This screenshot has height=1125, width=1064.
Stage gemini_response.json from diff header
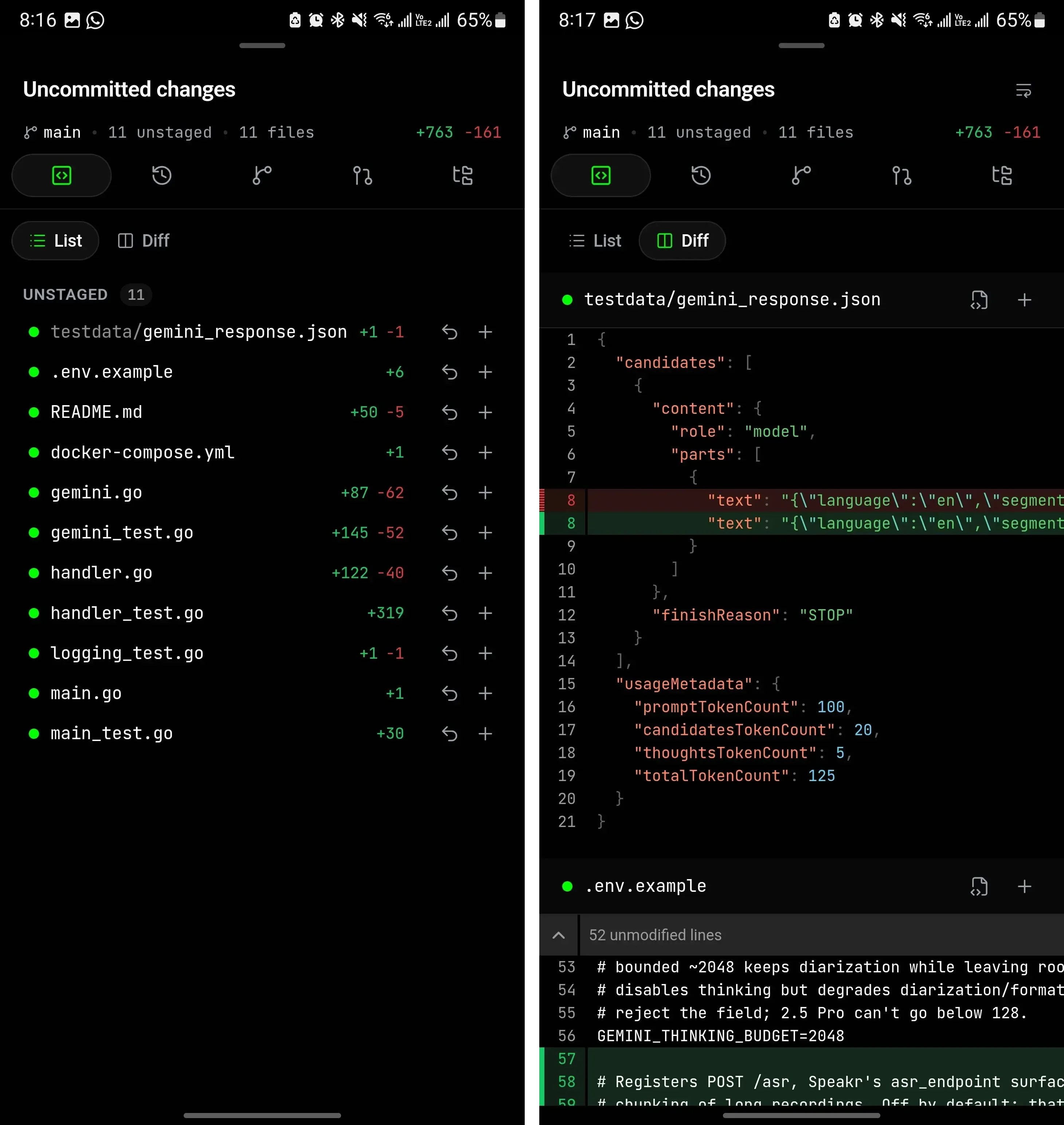(x=1024, y=300)
